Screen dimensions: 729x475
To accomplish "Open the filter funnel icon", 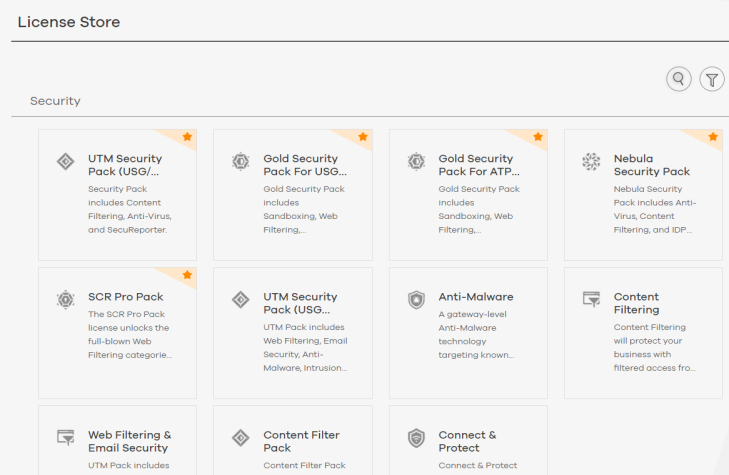I will click(x=712, y=79).
